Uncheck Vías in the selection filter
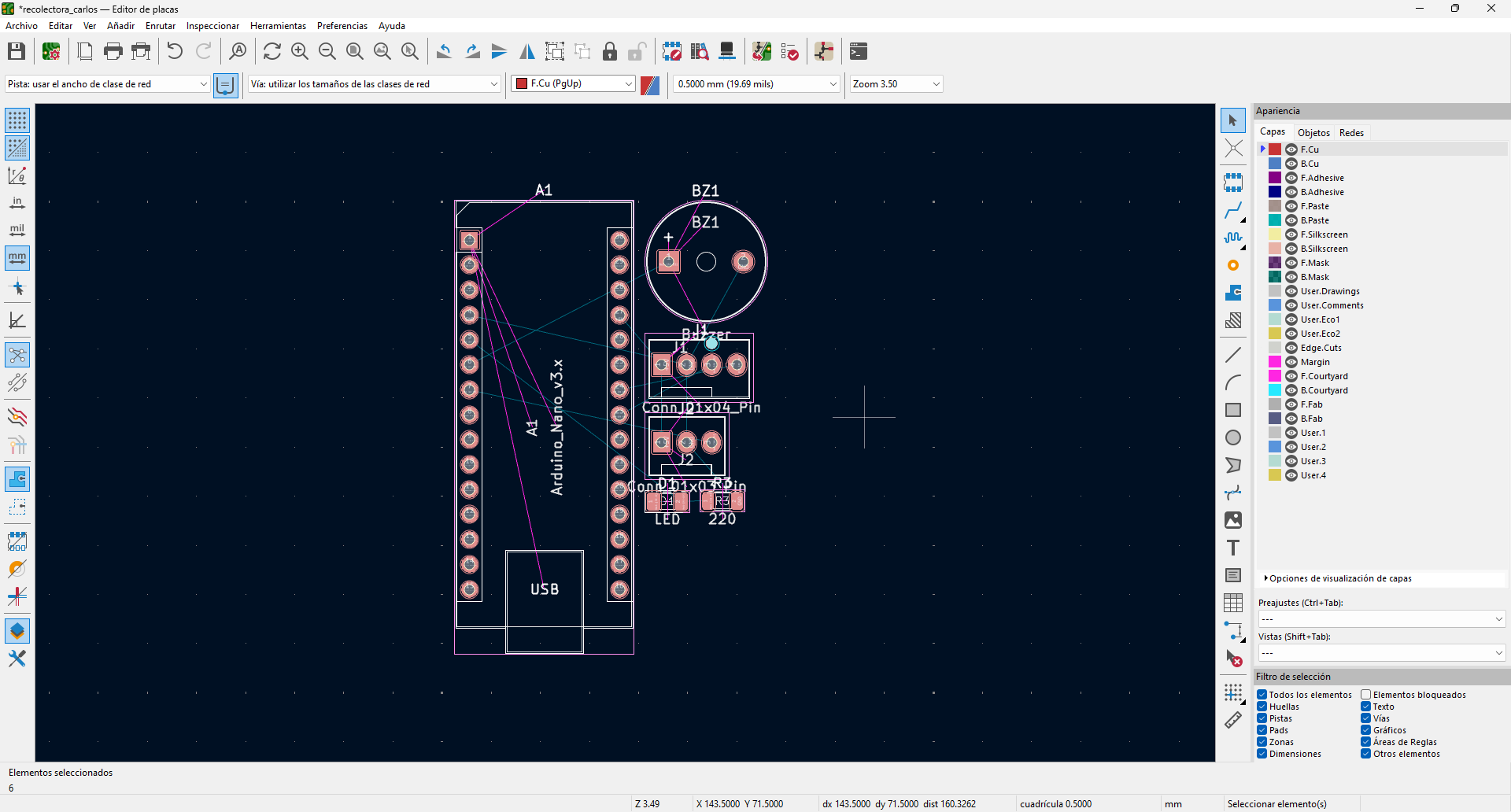Image resolution: width=1511 pixels, height=812 pixels. (x=1365, y=718)
